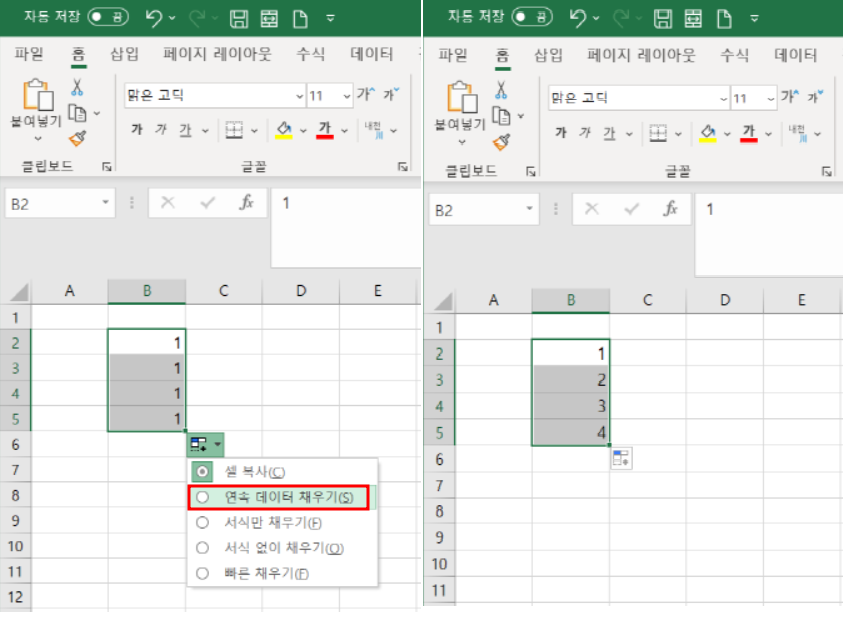
Task: Select column D header in right sheet
Action: 724,300
